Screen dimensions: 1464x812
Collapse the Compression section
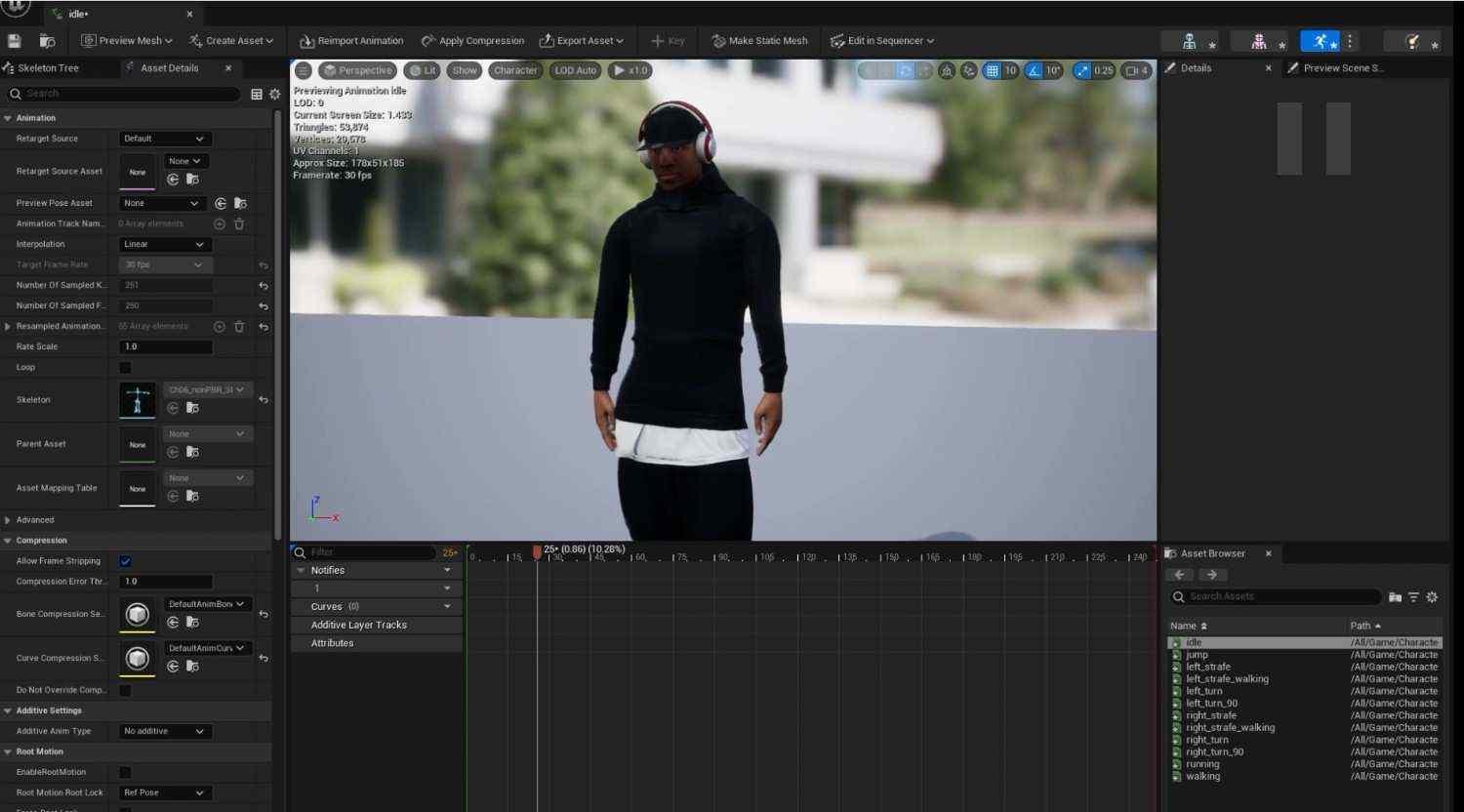tap(8, 541)
